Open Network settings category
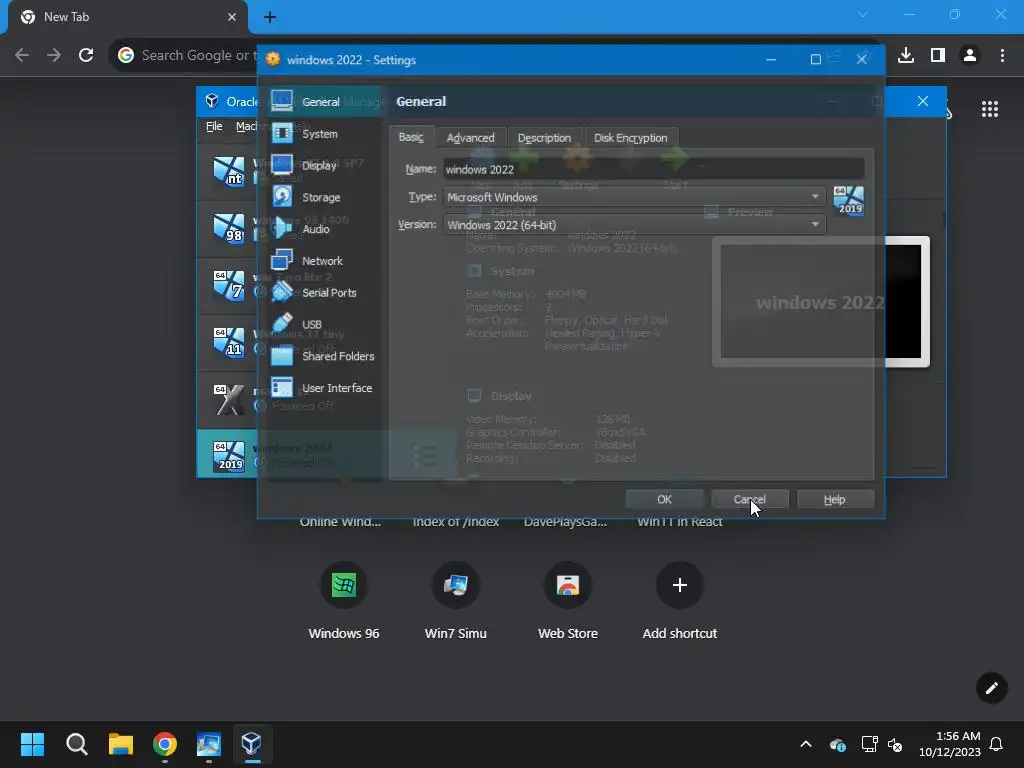Viewport: 1024px width, 768px height. click(x=322, y=261)
